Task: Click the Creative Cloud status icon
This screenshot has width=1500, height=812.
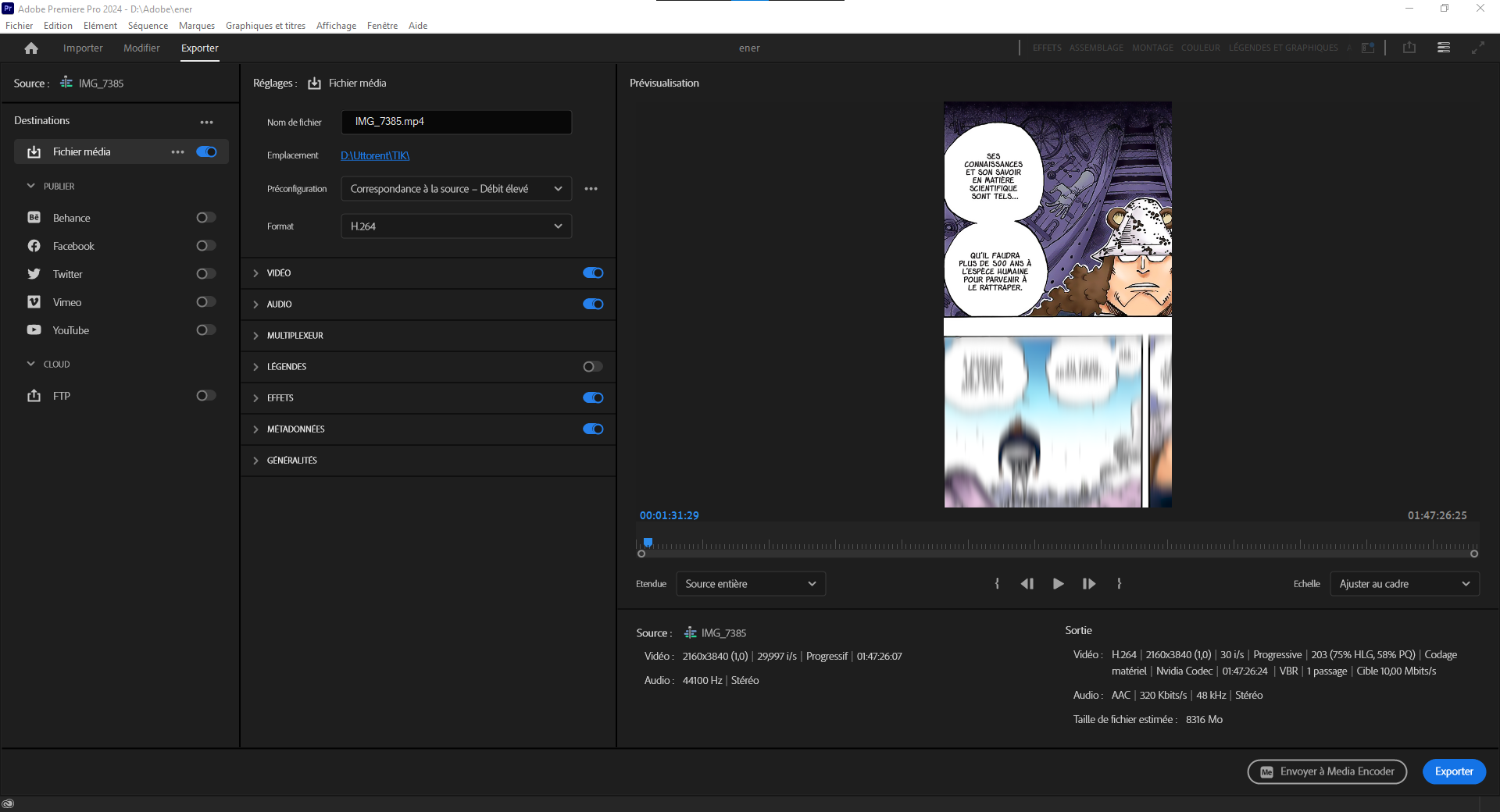Action: pyautogui.click(x=8, y=804)
